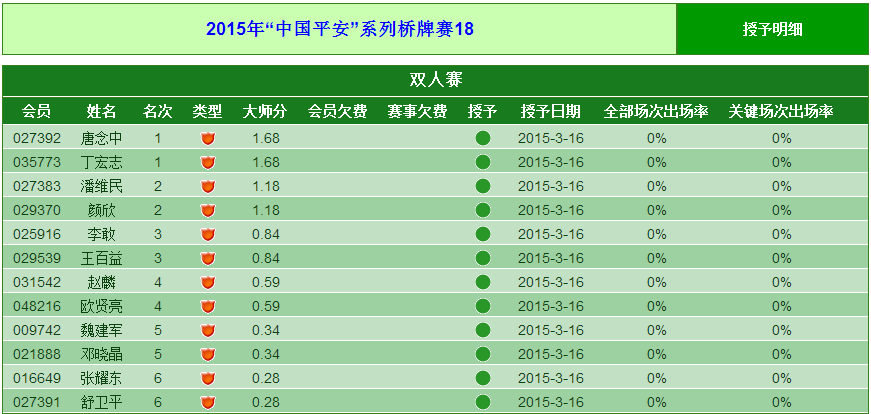The height and width of the screenshot is (414, 871).
Task: Click the type icon in 舒卫平's row
Action: point(208,402)
